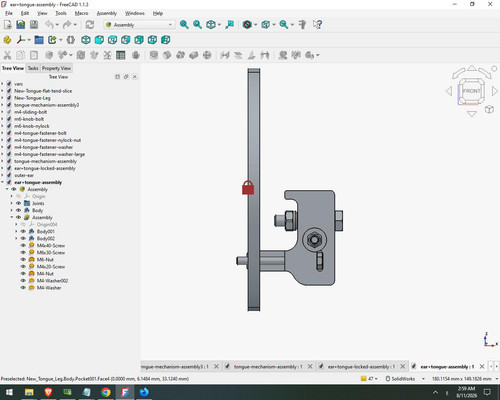Image resolution: width=500 pixels, height=400 pixels.
Task: Open Windows Start menu
Action: tap(9, 392)
